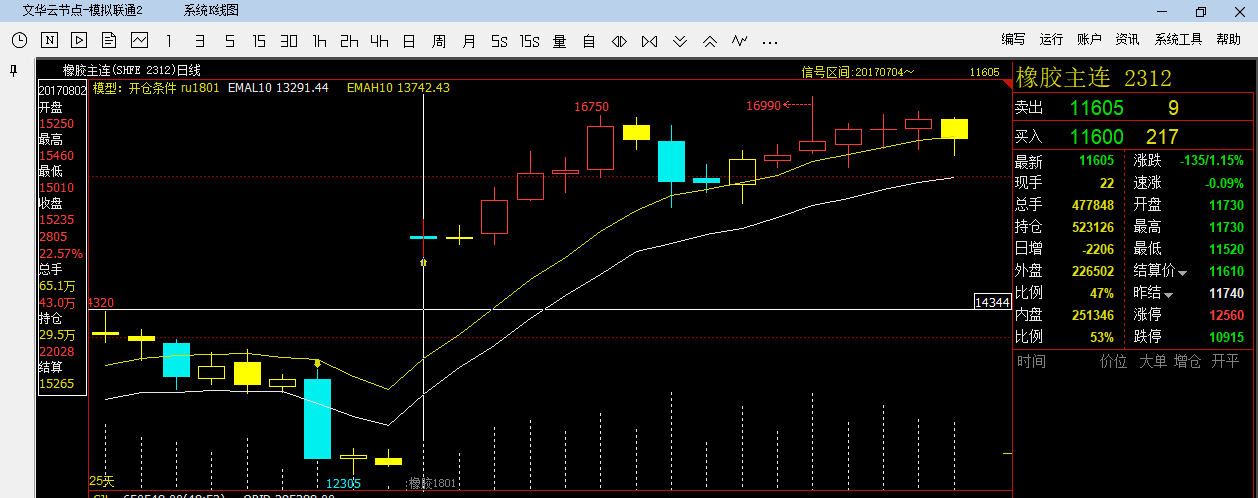Viewport: 1258px width, 498px height.
Task: Click the boxed play-arrow toolbar icon
Action: 79,41
